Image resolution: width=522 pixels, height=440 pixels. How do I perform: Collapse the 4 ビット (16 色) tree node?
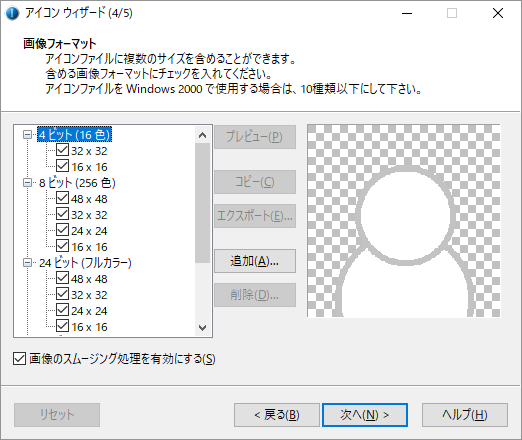click(x=27, y=135)
